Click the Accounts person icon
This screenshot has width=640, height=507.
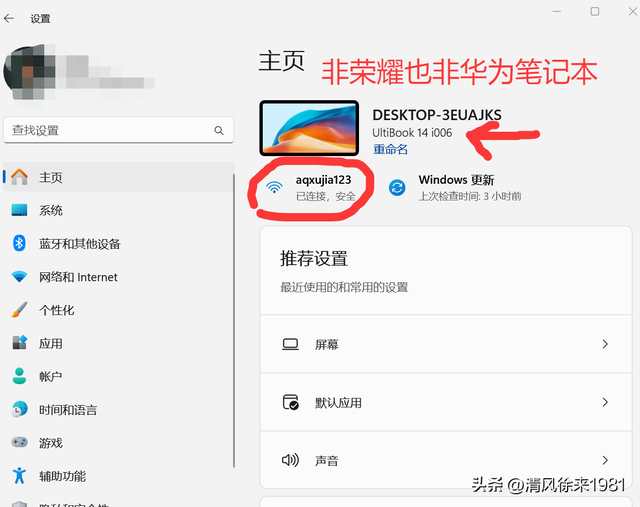click(19, 376)
